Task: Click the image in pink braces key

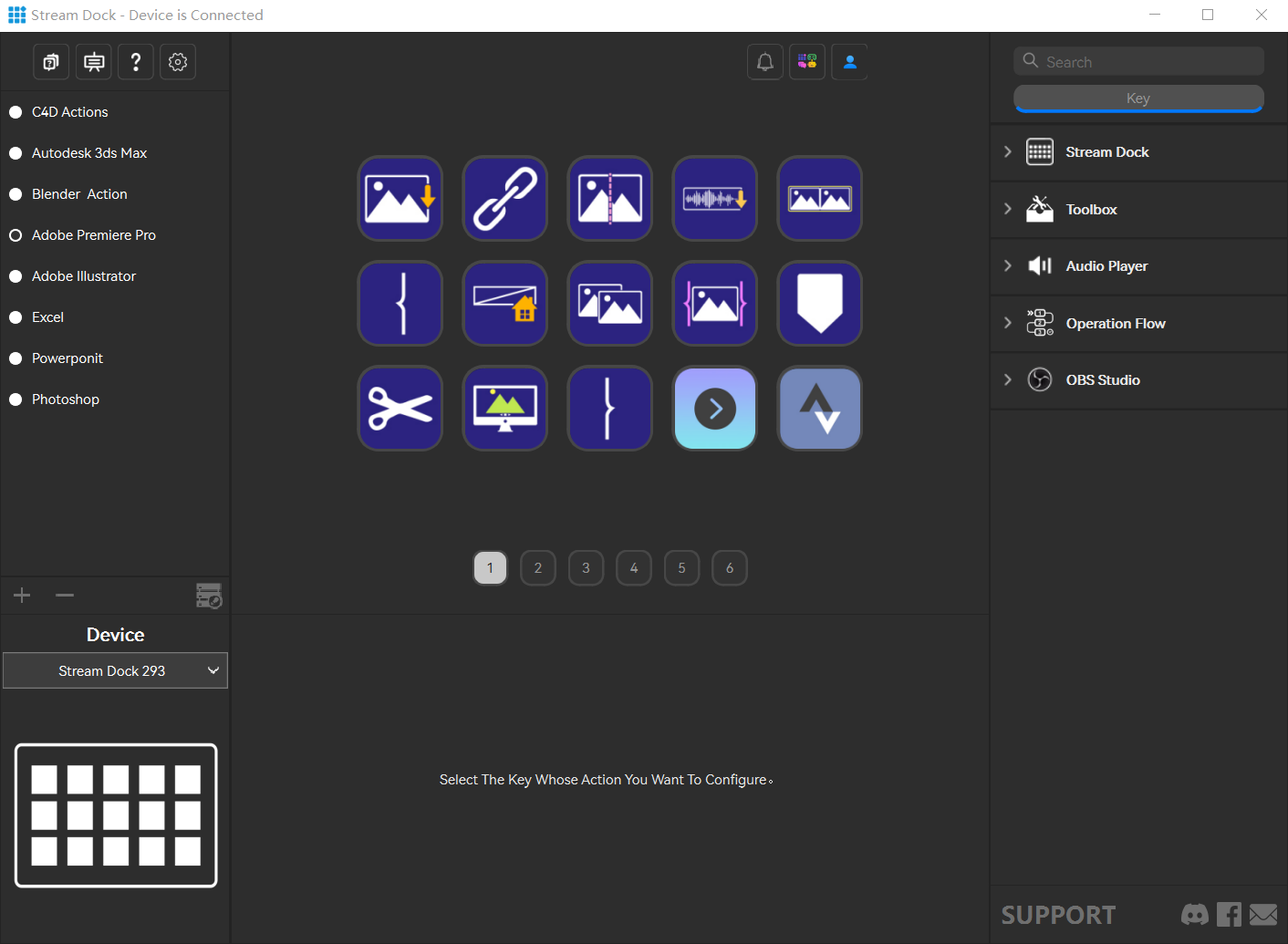Action: [715, 304]
